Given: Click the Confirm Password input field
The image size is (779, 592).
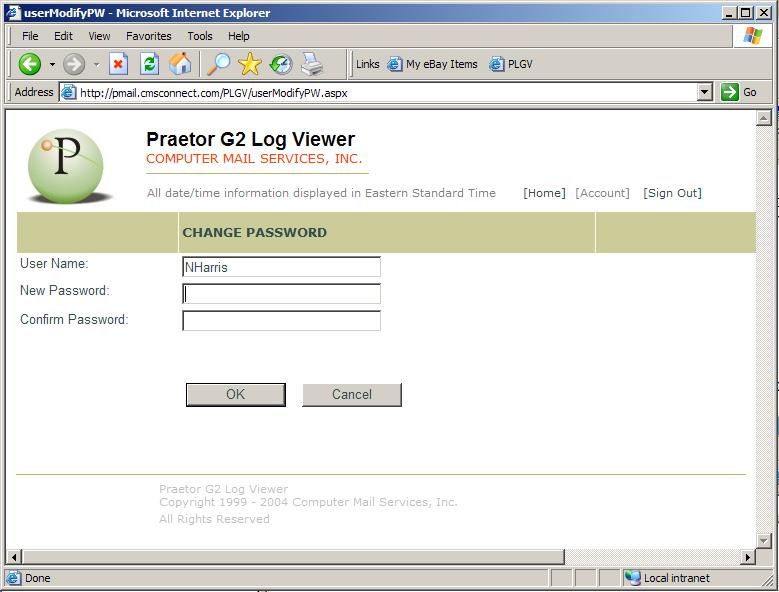Looking at the screenshot, I should [281, 320].
